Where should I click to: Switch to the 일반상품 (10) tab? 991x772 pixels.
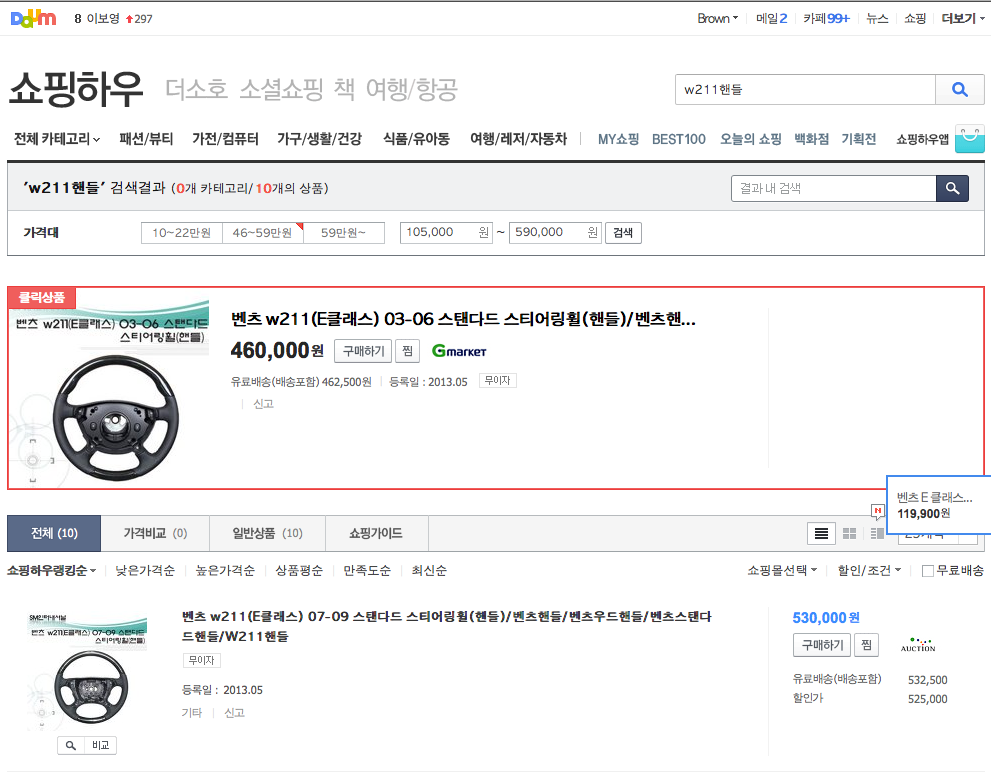(267, 534)
